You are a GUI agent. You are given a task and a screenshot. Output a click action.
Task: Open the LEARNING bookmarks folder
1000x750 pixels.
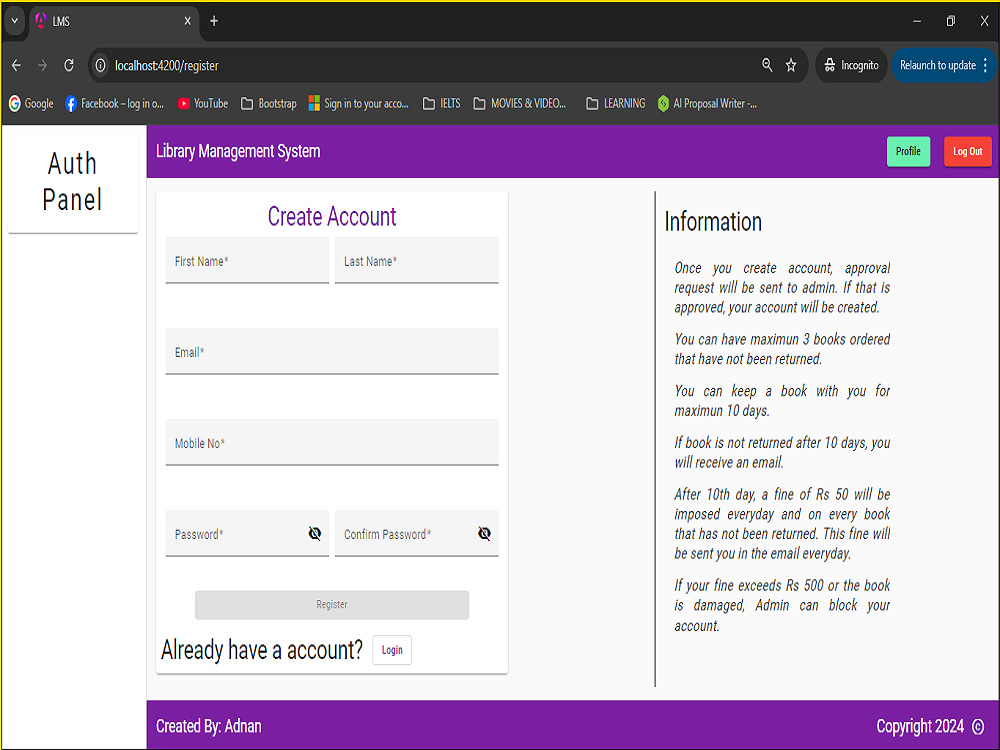point(615,103)
